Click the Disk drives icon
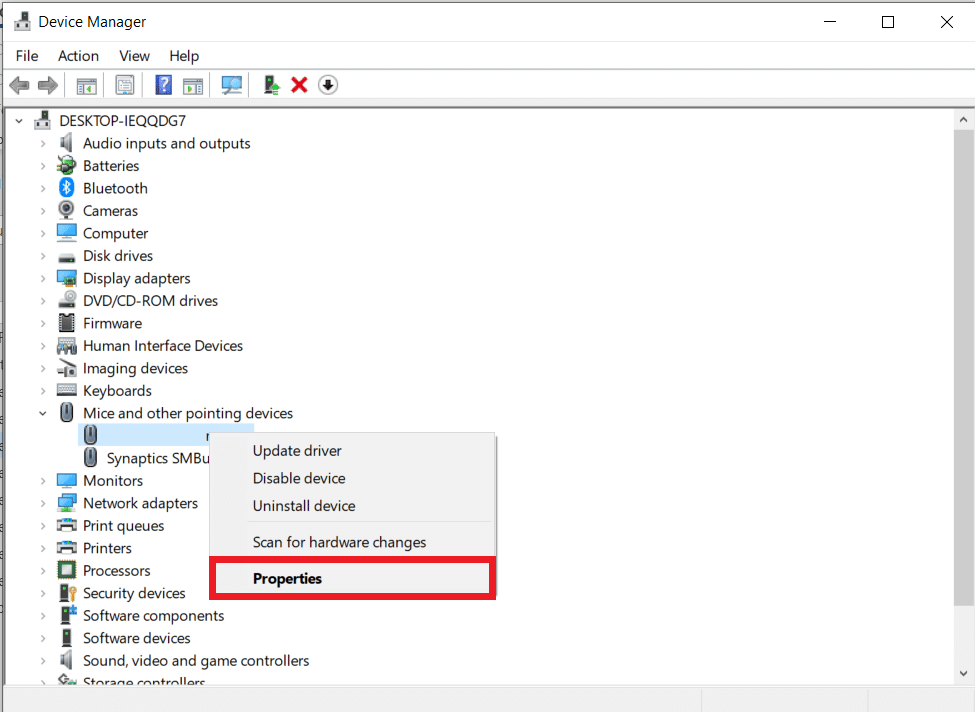This screenshot has width=975, height=712. 67,257
